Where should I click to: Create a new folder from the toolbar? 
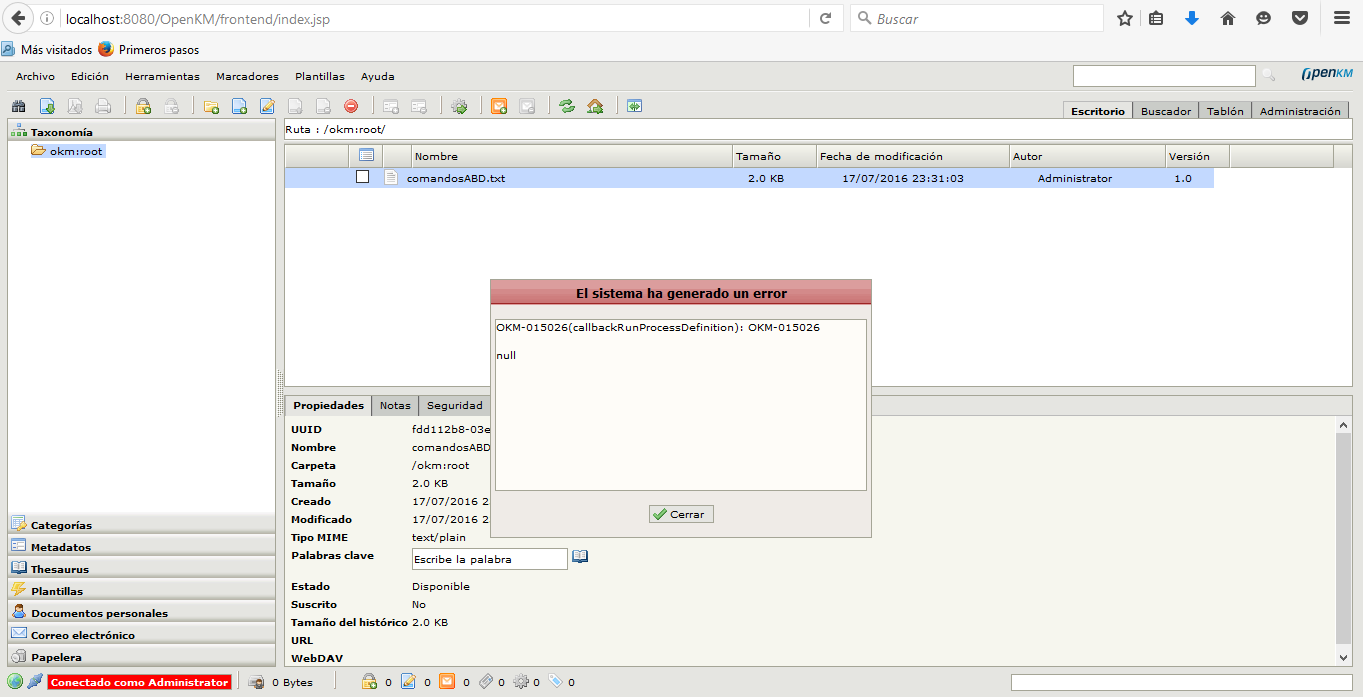[x=211, y=106]
